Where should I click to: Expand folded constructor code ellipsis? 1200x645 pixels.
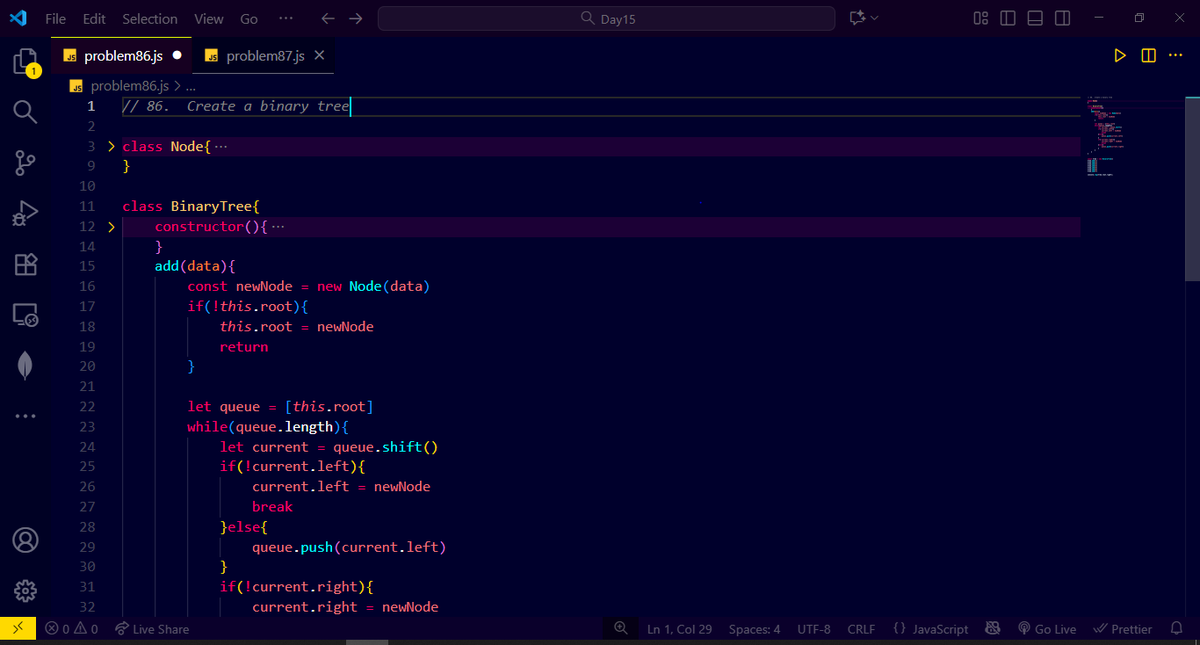click(277, 227)
